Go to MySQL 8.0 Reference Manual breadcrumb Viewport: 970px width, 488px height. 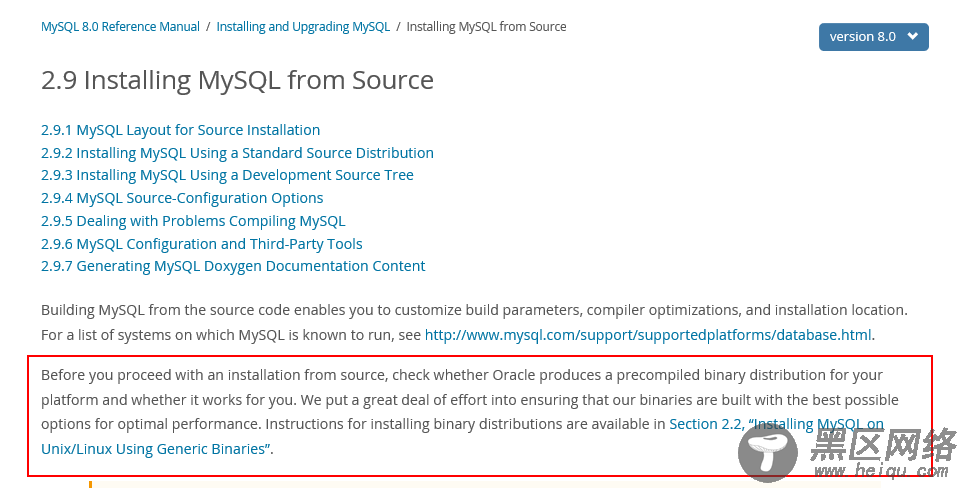coord(120,27)
